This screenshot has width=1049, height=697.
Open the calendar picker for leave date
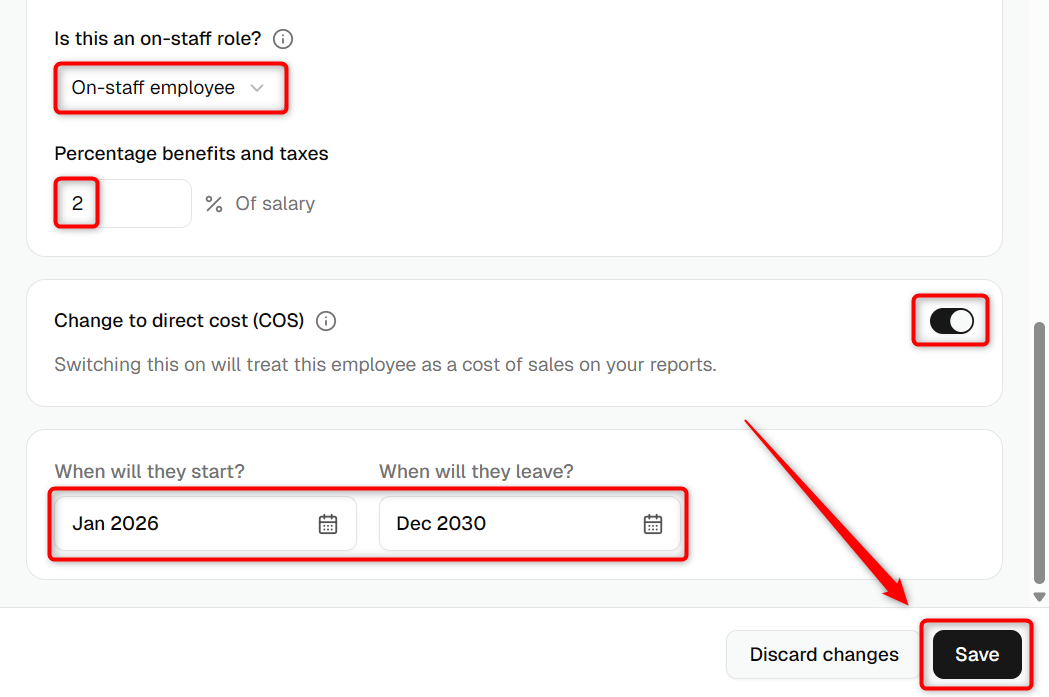tap(653, 524)
